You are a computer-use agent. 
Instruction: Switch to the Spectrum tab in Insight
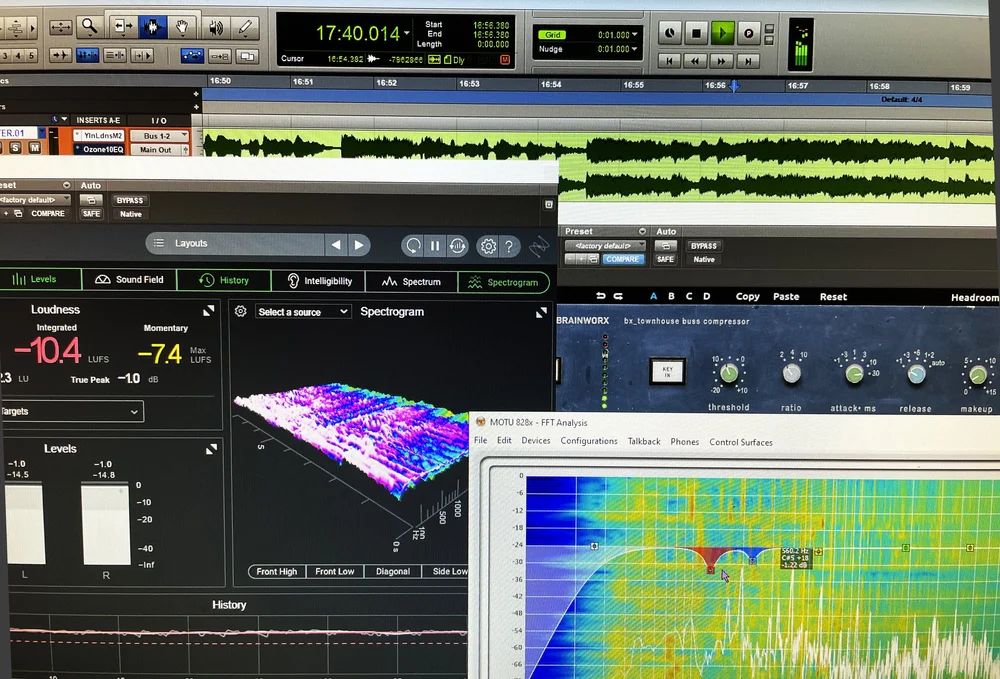pos(412,281)
